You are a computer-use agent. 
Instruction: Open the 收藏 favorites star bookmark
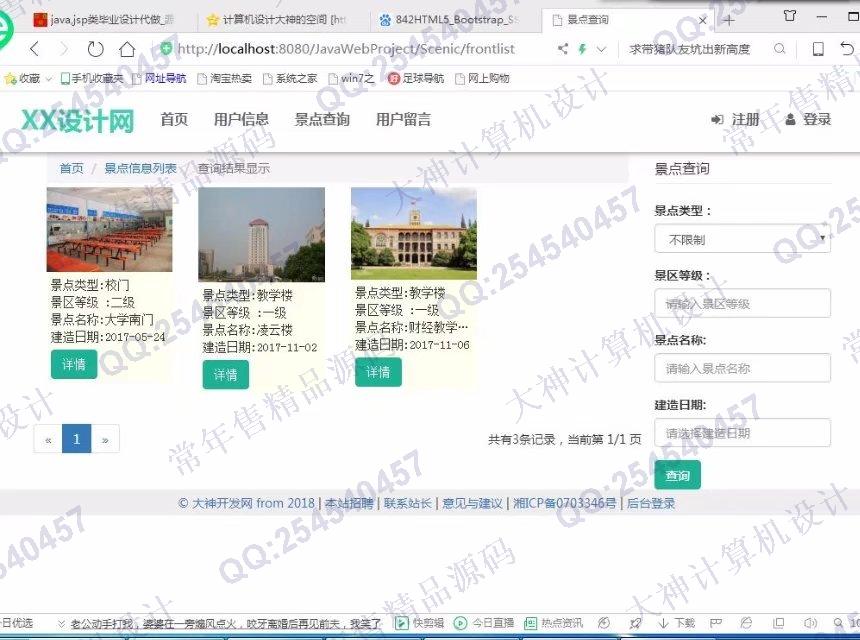22,78
